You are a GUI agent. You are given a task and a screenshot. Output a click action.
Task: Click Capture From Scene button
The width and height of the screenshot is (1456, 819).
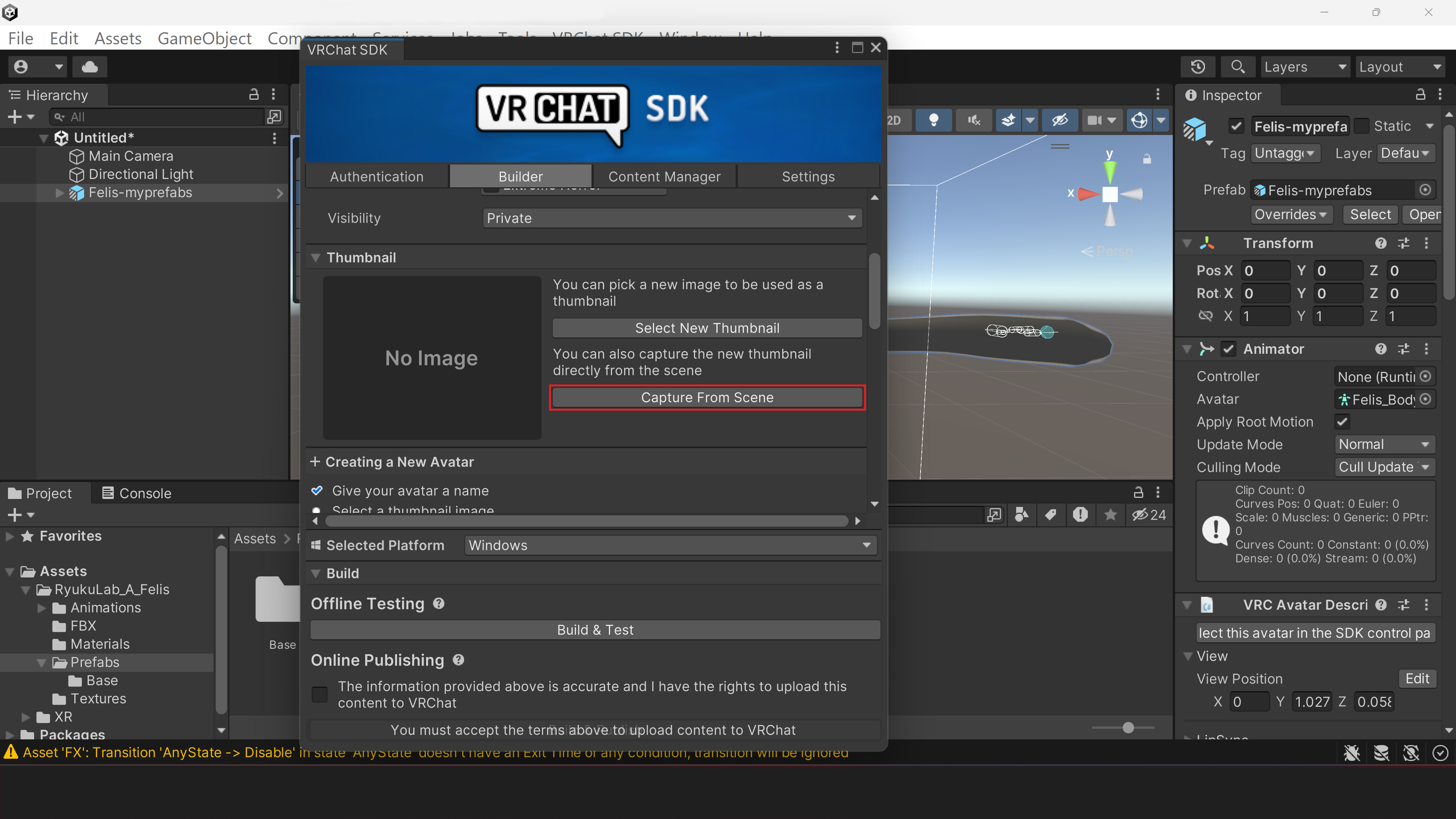(707, 397)
